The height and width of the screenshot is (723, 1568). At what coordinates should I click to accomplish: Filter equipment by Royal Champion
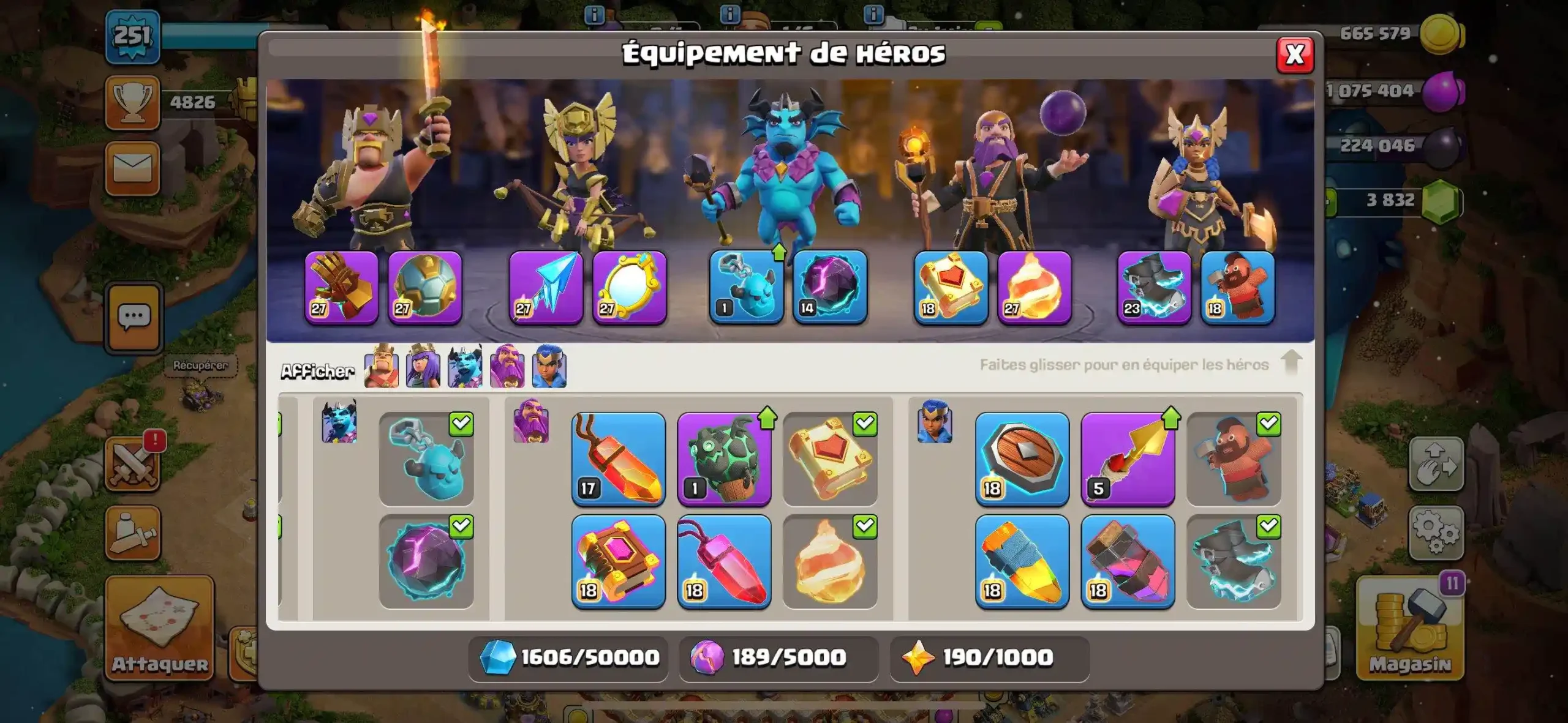(x=549, y=367)
